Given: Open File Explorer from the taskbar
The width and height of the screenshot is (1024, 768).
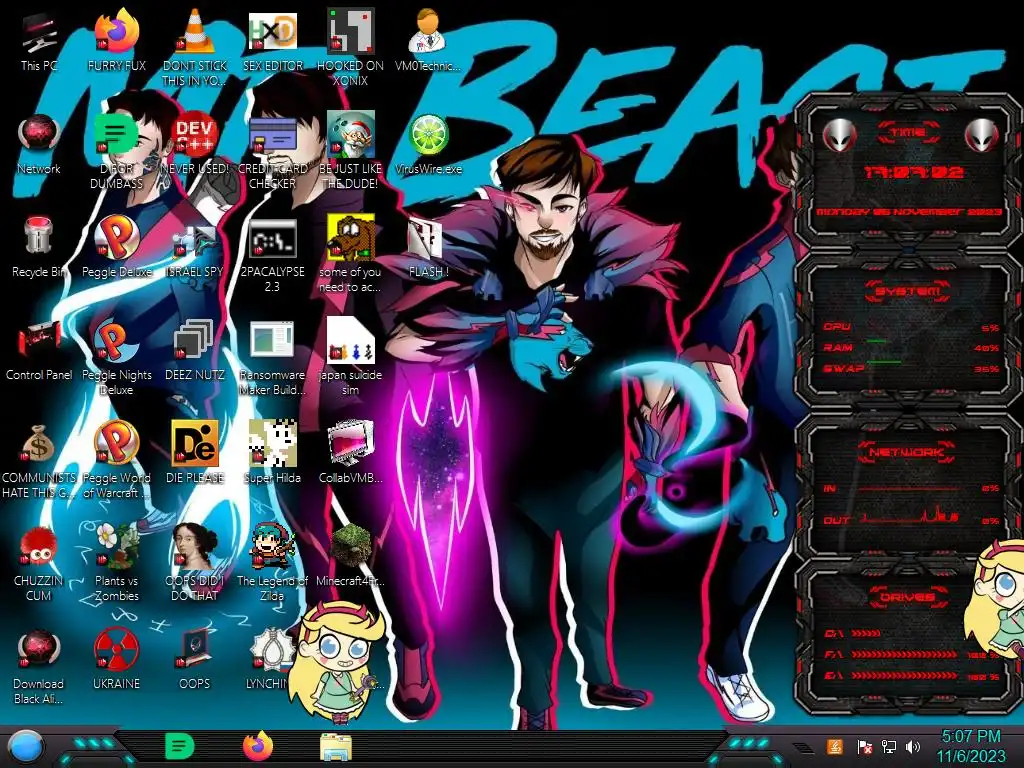Looking at the screenshot, I should tap(336, 748).
